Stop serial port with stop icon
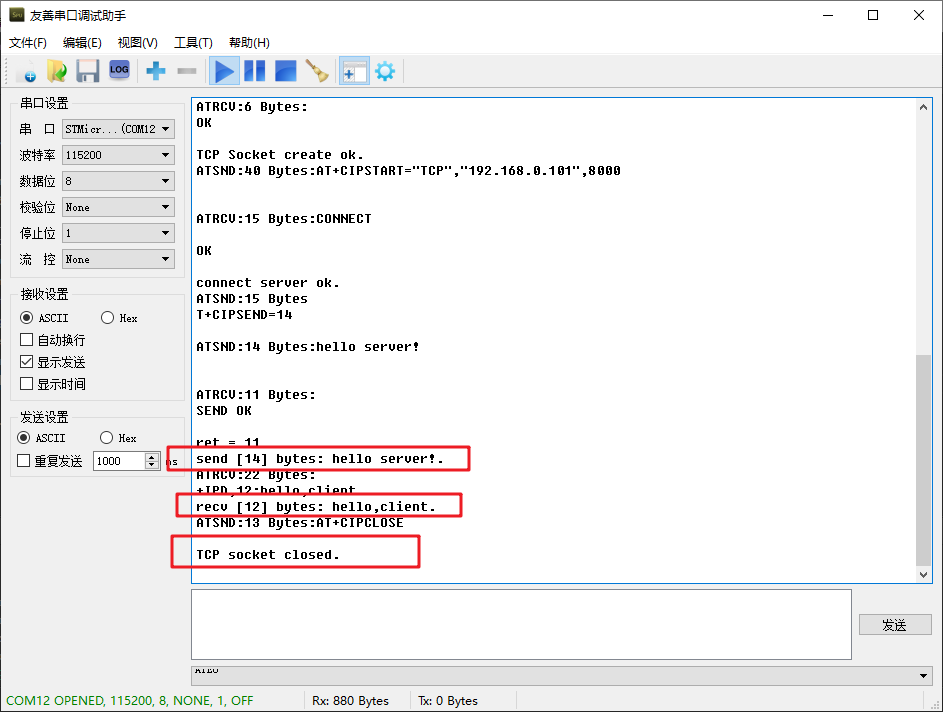 286,71
